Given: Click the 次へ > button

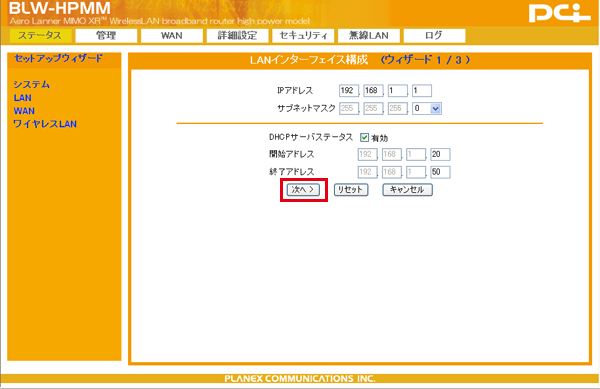Looking at the screenshot, I should click(x=303, y=190).
